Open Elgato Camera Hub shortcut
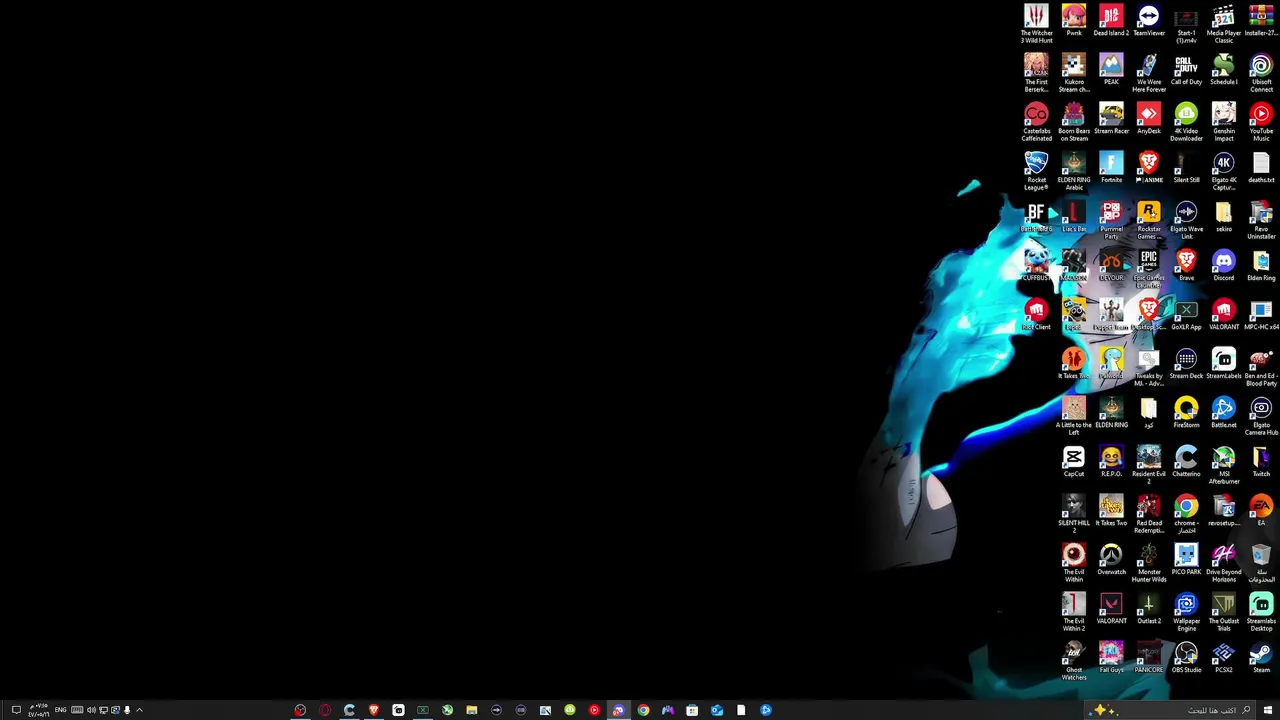 point(1261,415)
